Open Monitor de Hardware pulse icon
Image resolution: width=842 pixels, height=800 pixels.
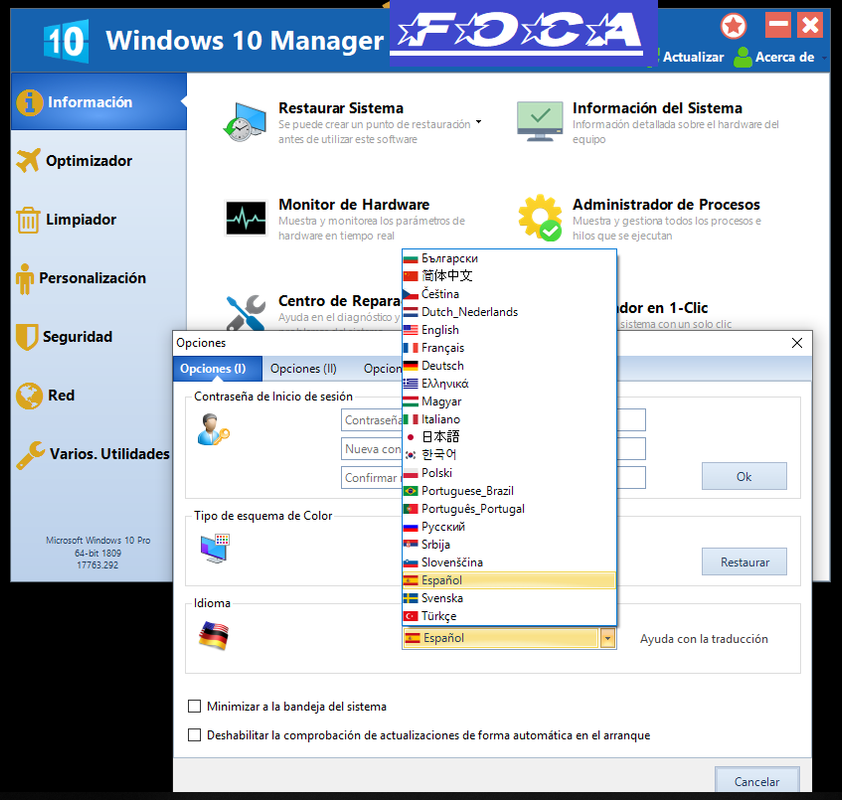(x=245, y=218)
